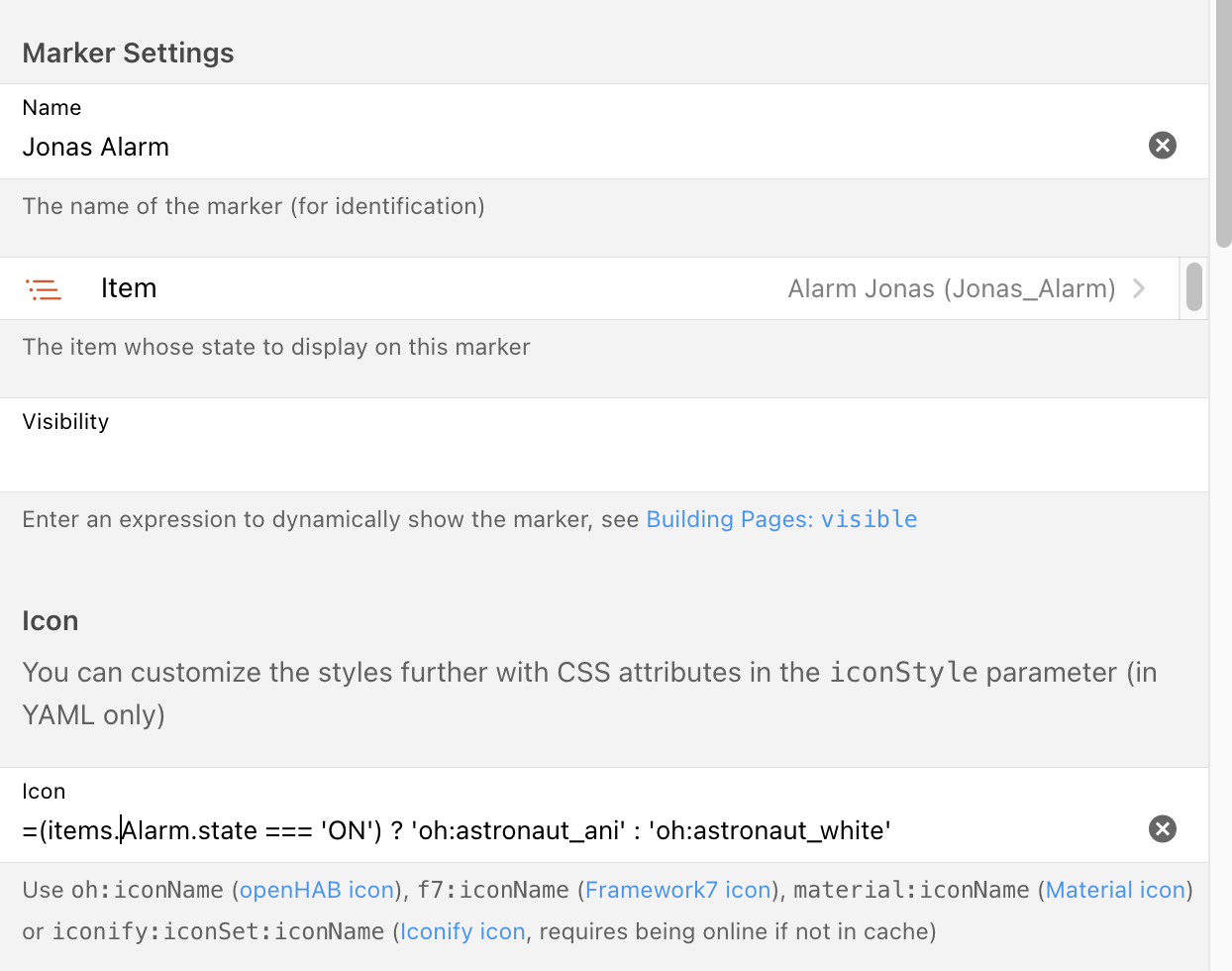Open the Framework7 icon link
The height and width of the screenshot is (971, 1232).
pyautogui.click(x=678, y=890)
